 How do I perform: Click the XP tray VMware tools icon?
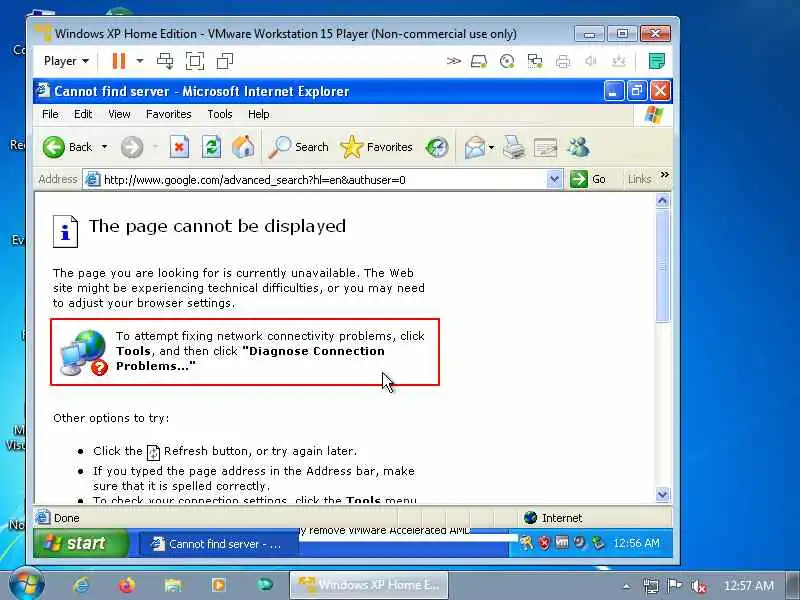pyautogui.click(x=562, y=543)
